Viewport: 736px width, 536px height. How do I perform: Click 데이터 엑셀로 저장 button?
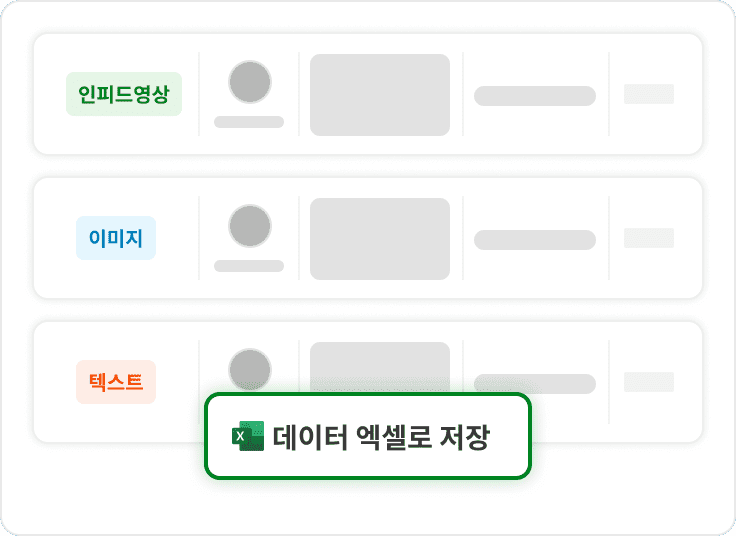(368, 436)
